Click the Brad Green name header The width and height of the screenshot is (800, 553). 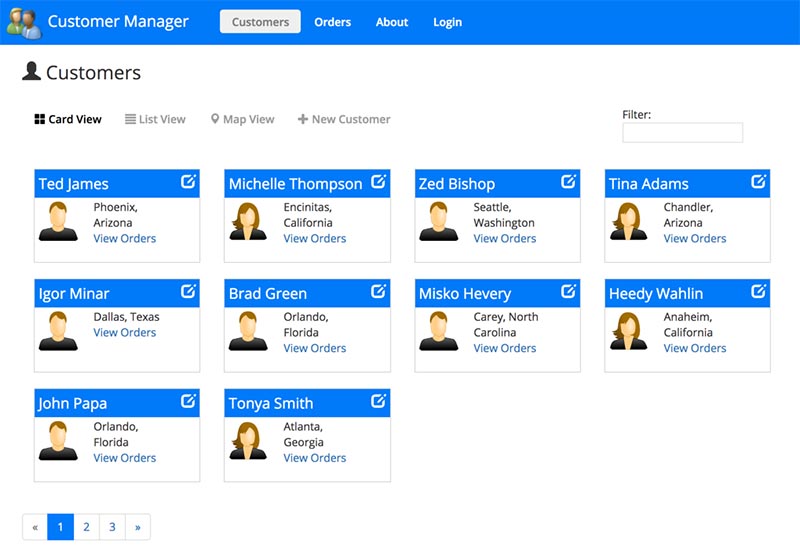(x=268, y=294)
